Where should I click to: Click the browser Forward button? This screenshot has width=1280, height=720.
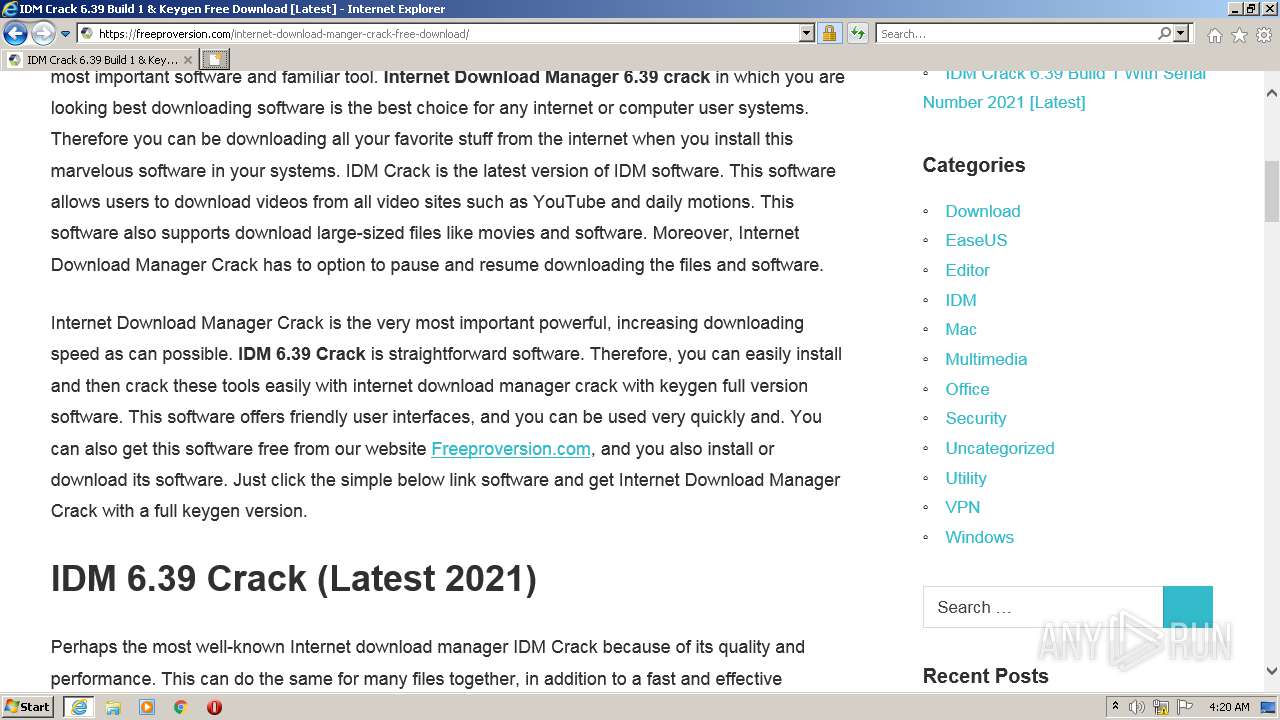[43, 34]
